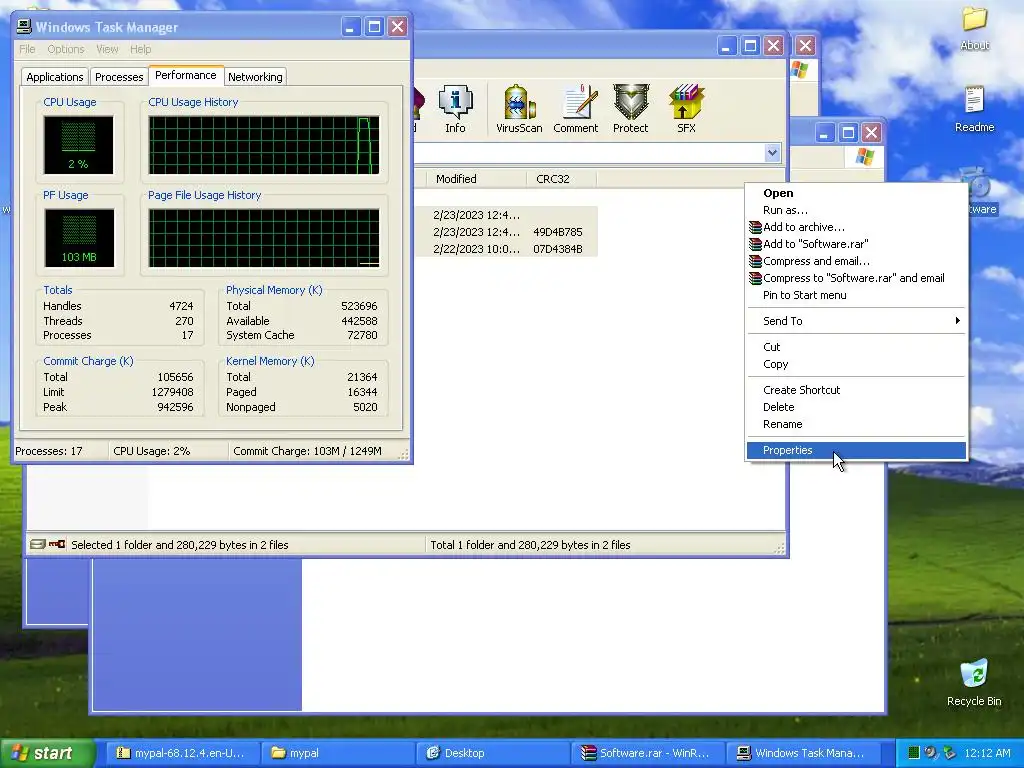Create SFX archive with WinRAR
The height and width of the screenshot is (768, 1024).
point(686,109)
